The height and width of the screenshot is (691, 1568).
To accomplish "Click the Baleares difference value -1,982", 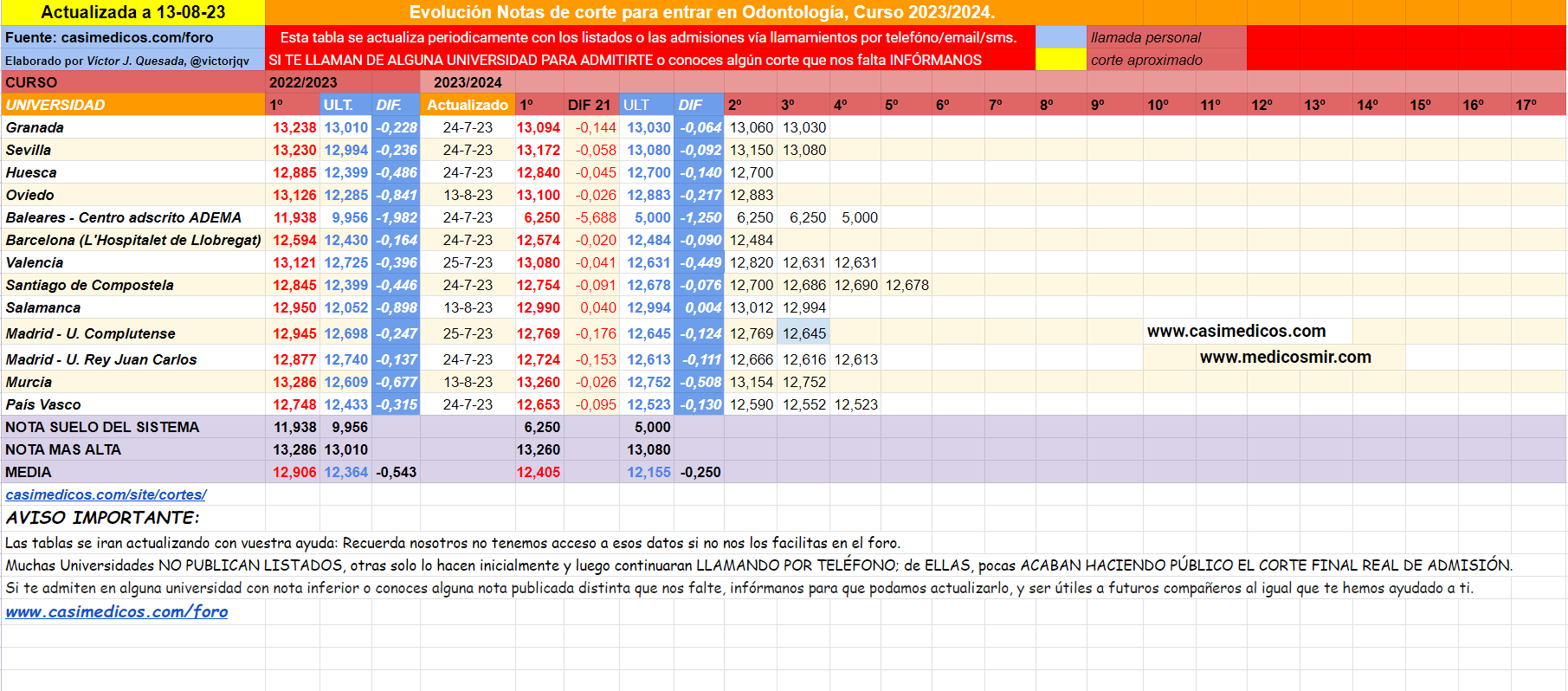I will click(397, 217).
